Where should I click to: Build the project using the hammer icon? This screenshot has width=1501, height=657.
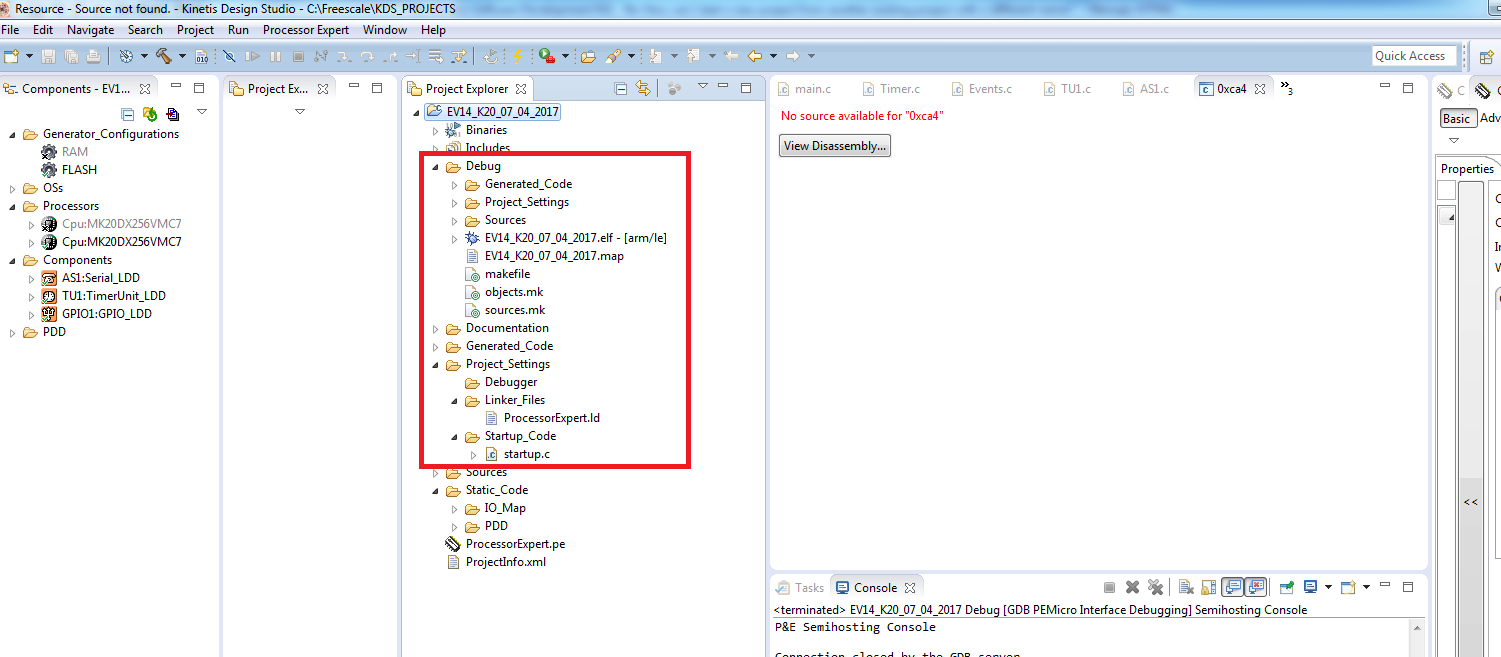pyautogui.click(x=163, y=56)
